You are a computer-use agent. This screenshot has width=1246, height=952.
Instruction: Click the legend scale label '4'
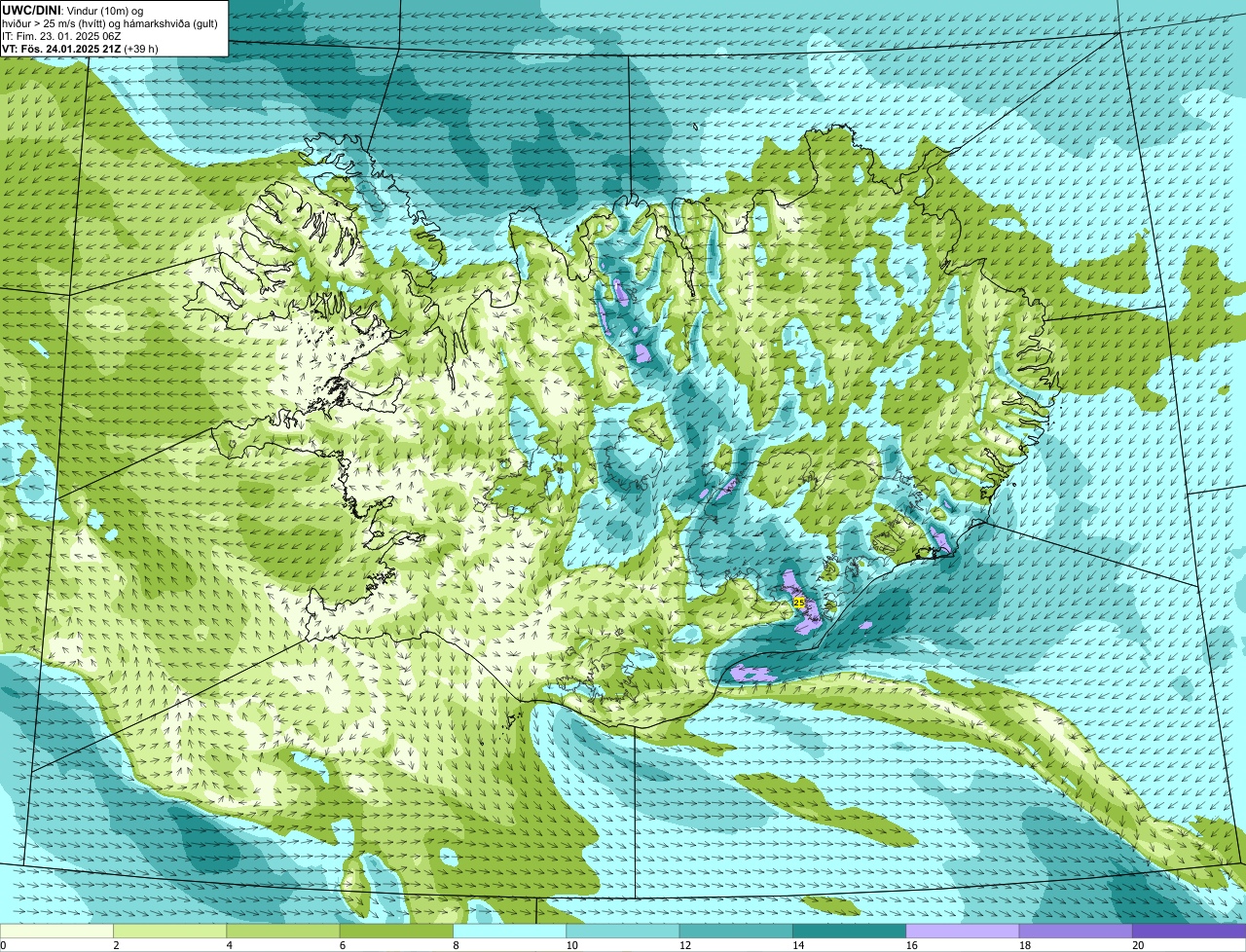click(x=229, y=945)
